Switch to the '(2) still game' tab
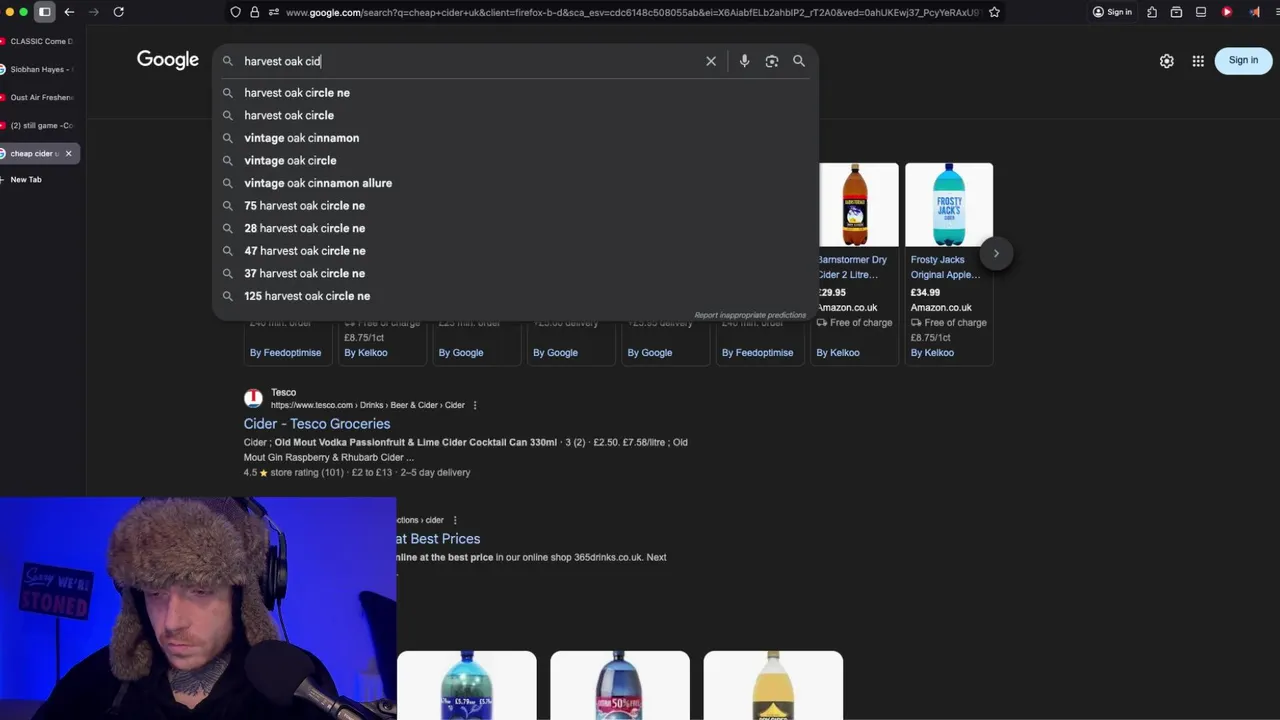 tap(40, 125)
